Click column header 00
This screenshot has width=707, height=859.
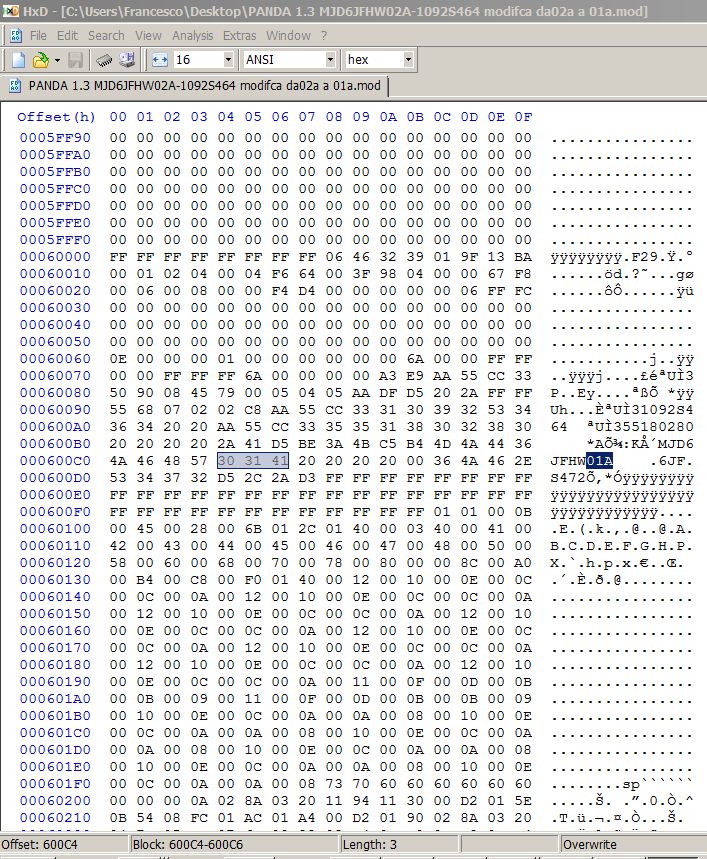coord(118,117)
